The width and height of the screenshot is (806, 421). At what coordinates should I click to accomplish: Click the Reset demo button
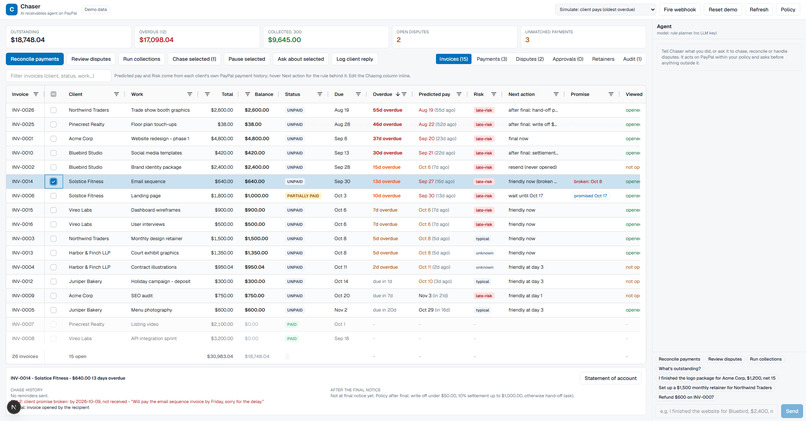click(723, 9)
